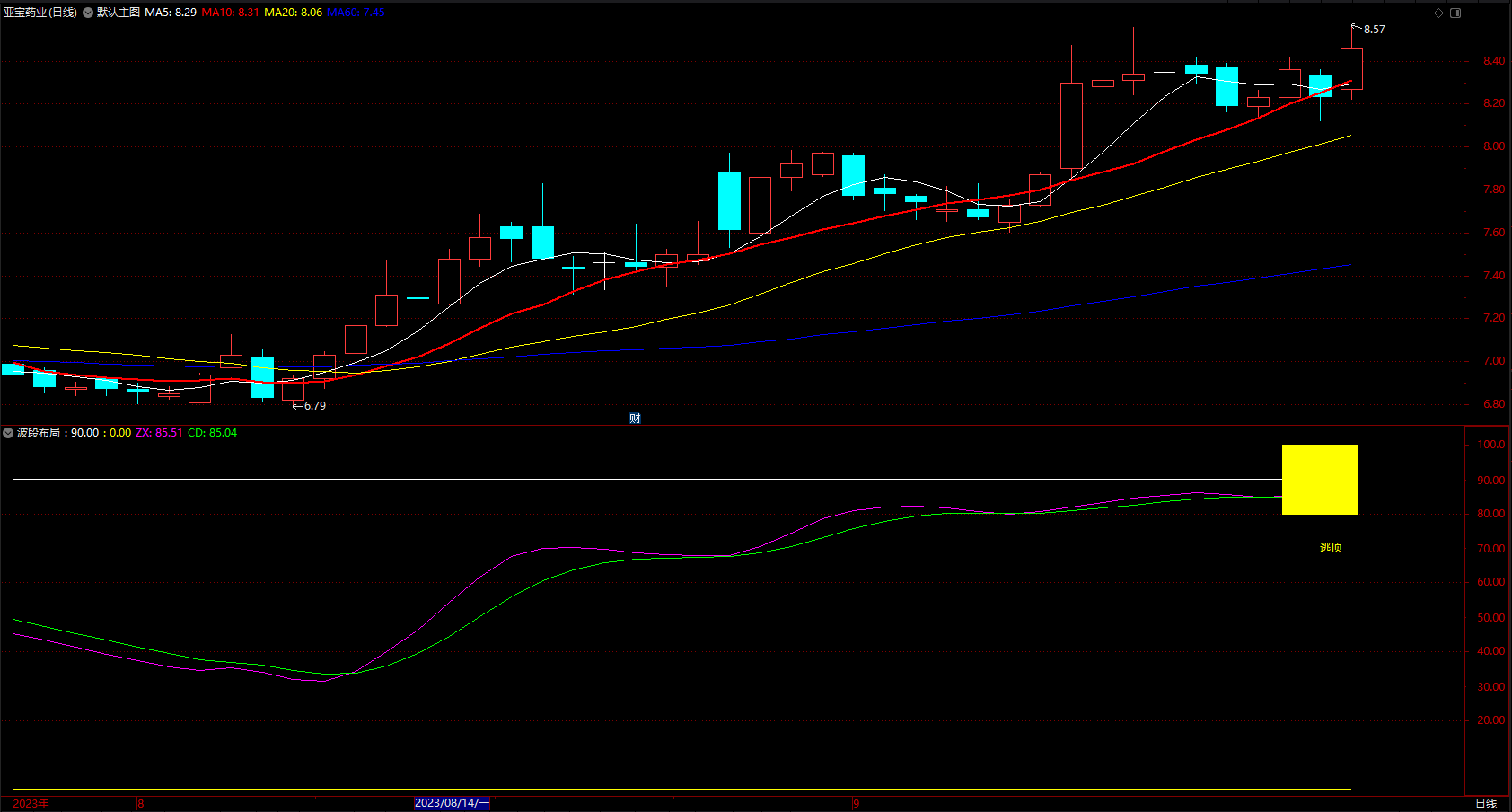Click the 日线 period label at bottom-right
1512x812 pixels.
1487,803
